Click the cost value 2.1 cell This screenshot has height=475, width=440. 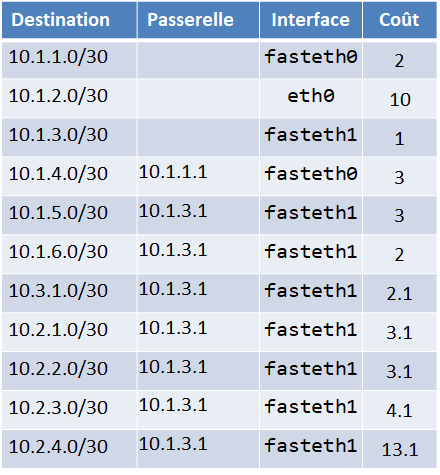400,293
